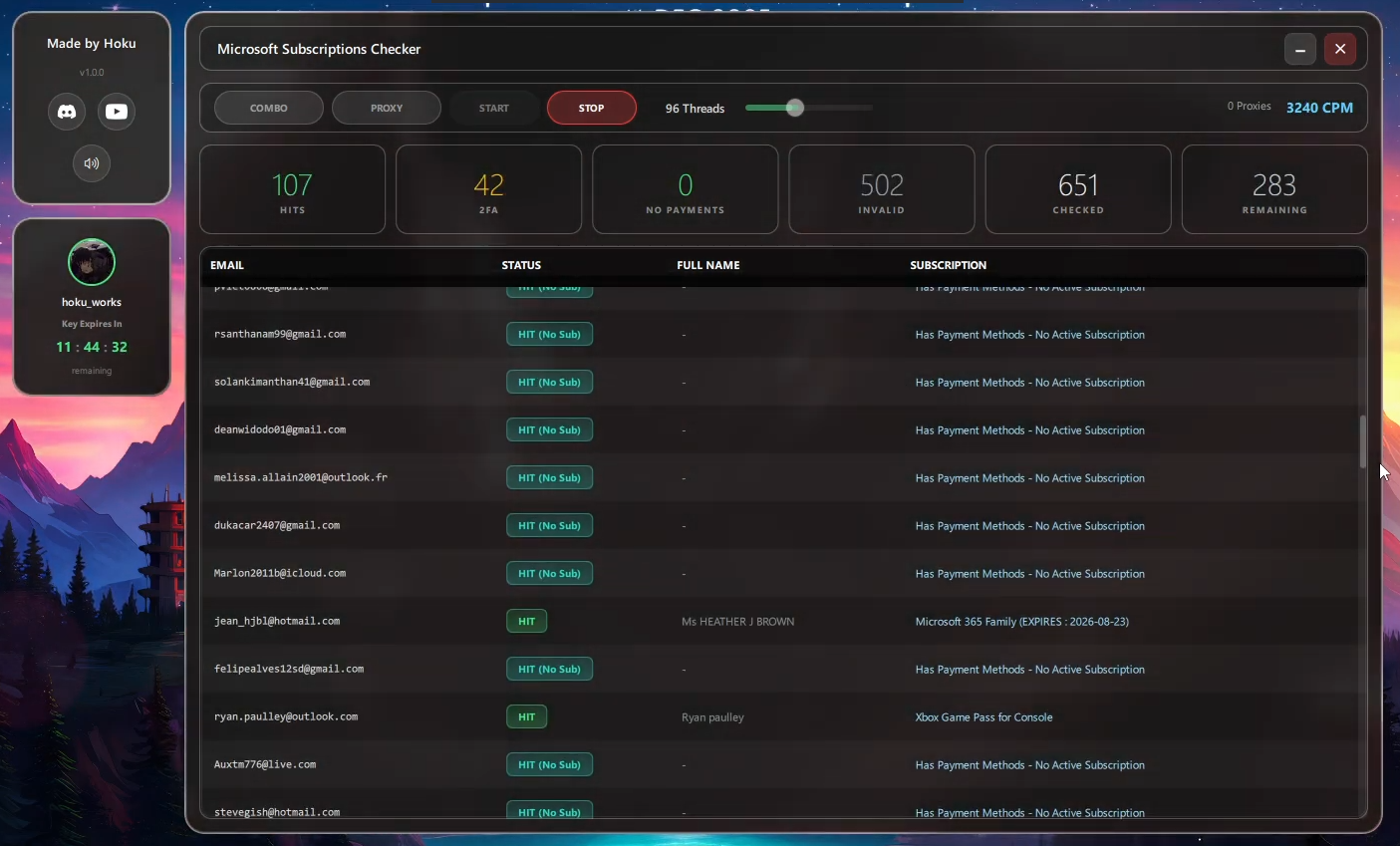Viewport: 1400px width, 846px height.
Task: Select the SUBSCRIPTION column header
Action: pyautogui.click(x=948, y=265)
